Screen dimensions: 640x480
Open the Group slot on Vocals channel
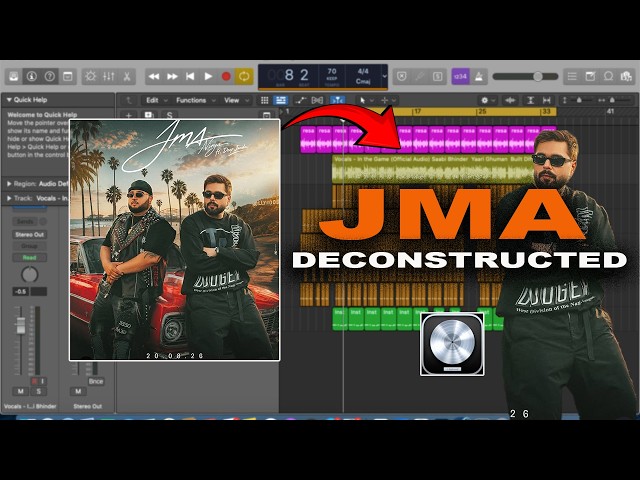29,246
